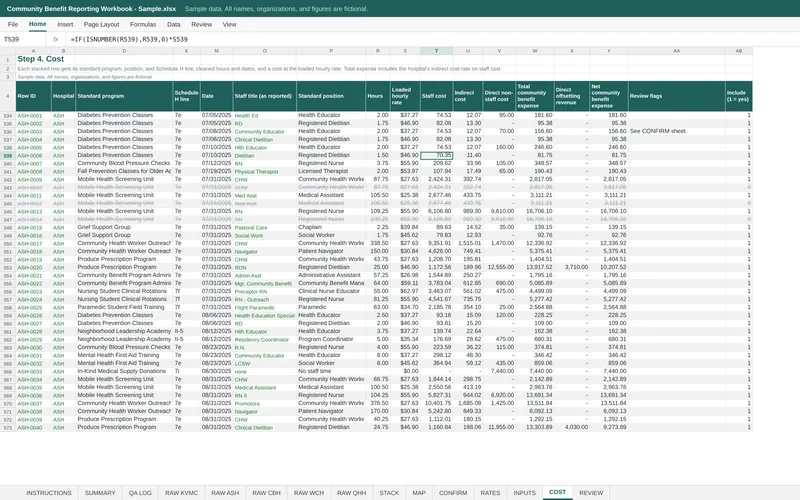Click the 'Include (1 = yes)' header cell
The height and width of the screenshot is (500, 800).
(x=739, y=96)
